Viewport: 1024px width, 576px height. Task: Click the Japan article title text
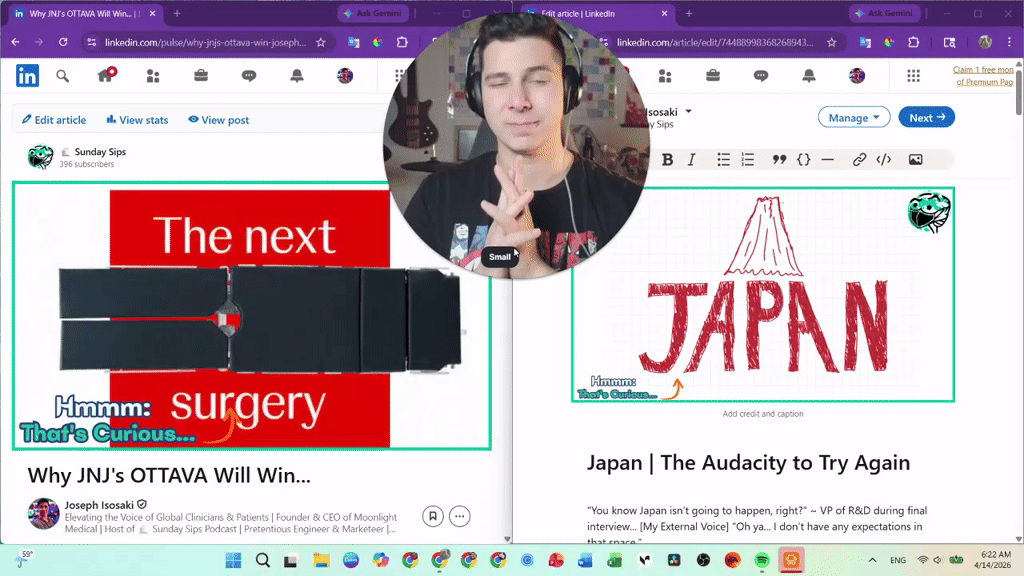point(748,462)
